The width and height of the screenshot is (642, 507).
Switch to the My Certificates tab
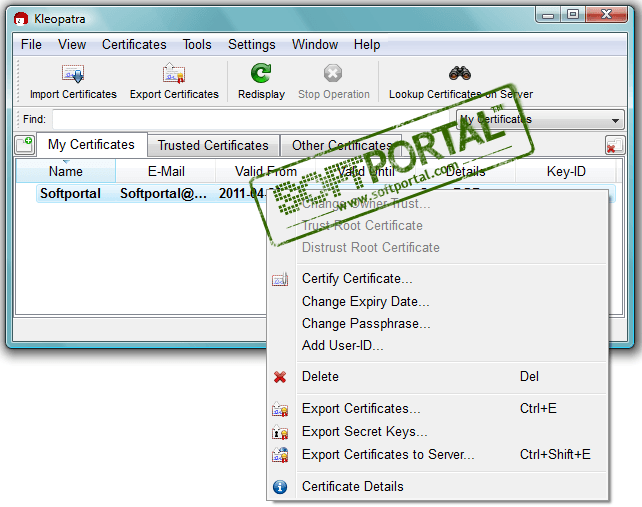click(x=91, y=145)
